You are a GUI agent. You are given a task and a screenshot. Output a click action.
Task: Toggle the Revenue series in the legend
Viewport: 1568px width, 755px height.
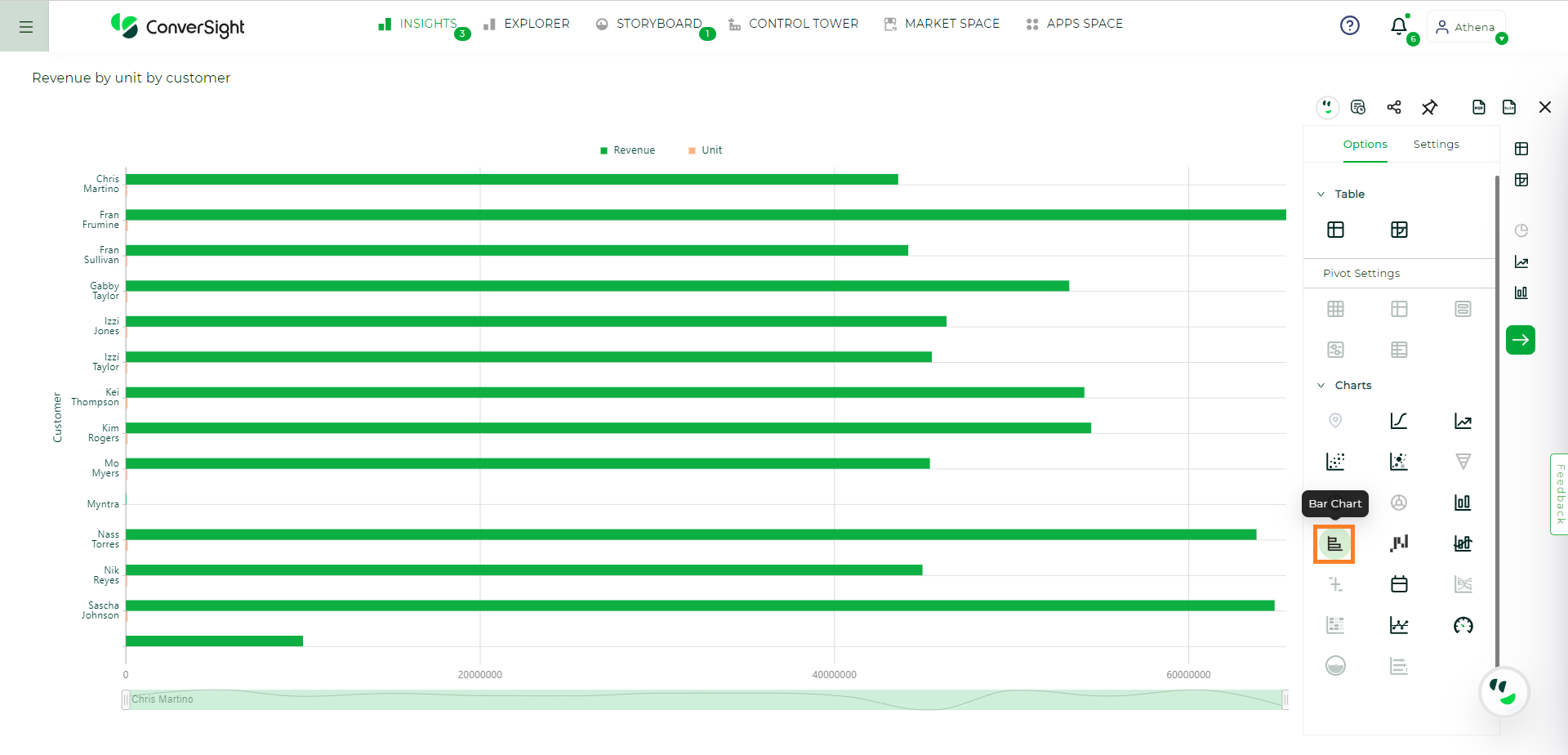[628, 150]
